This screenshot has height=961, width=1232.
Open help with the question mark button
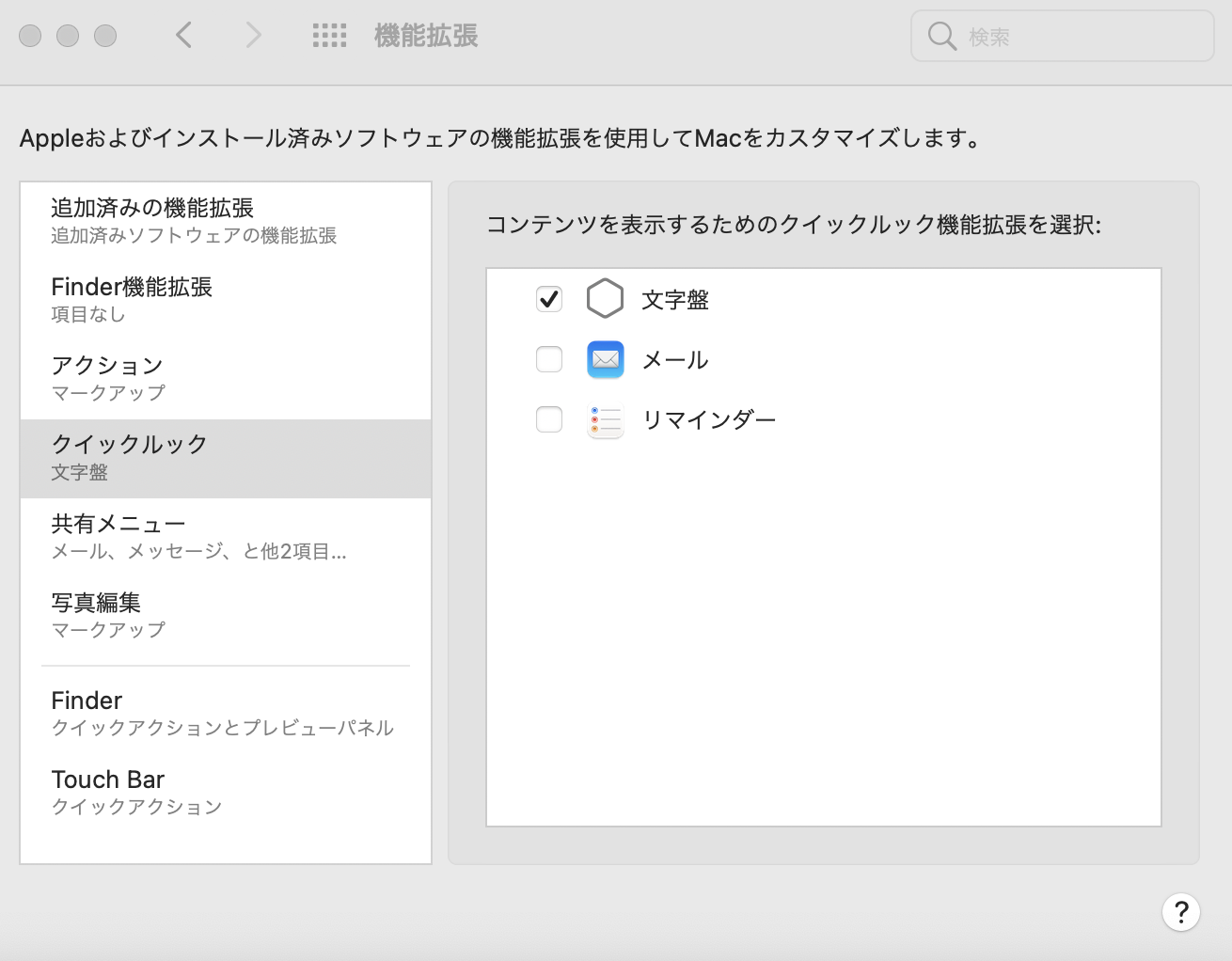tap(1180, 911)
